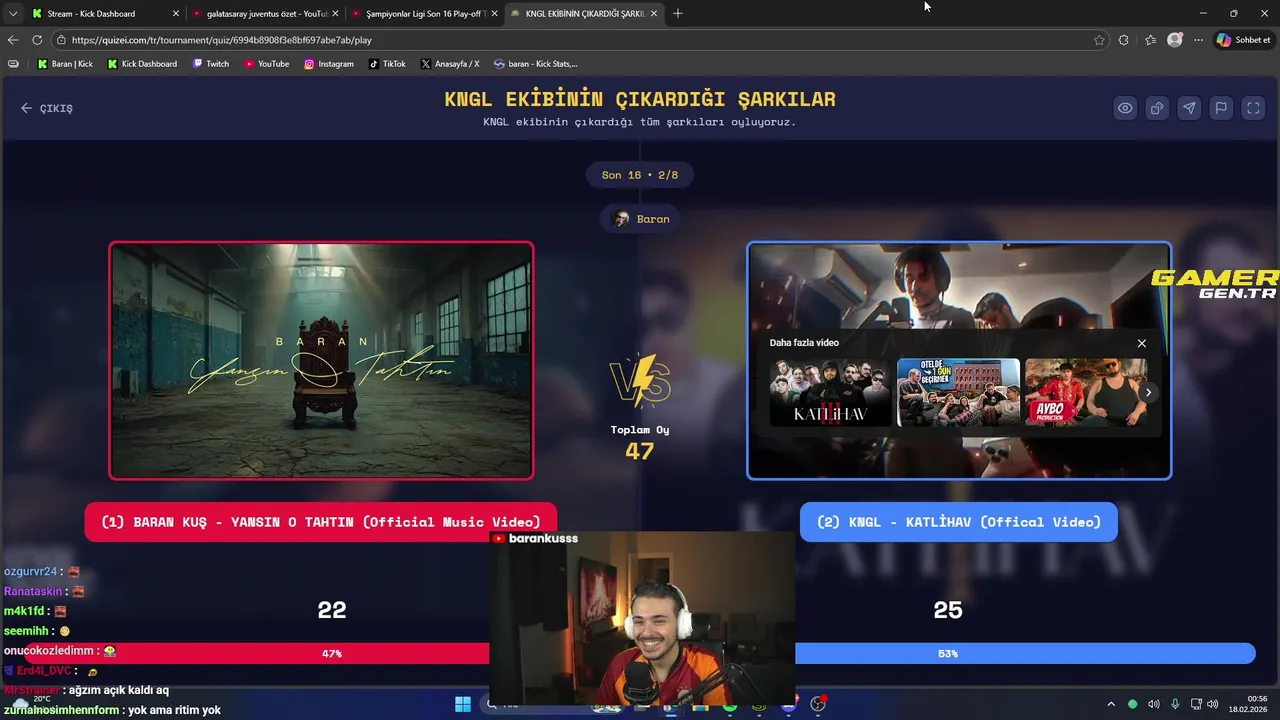This screenshot has height=720, width=1280.
Task: Click the Sohbet et Copilot button
Action: pyautogui.click(x=1243, y=40)
